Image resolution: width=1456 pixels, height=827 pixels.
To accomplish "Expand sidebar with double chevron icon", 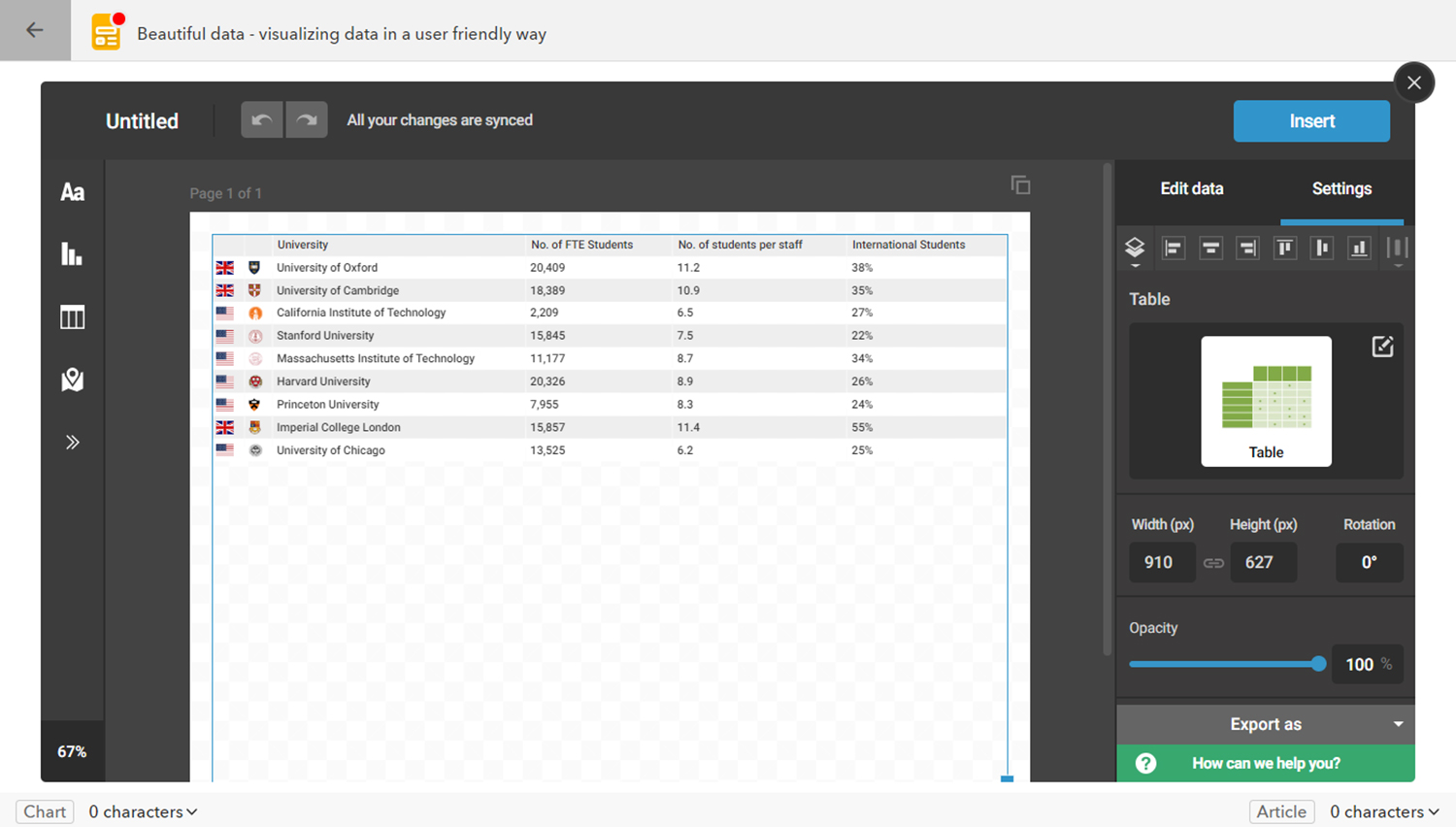I will [x=72, y=443].
